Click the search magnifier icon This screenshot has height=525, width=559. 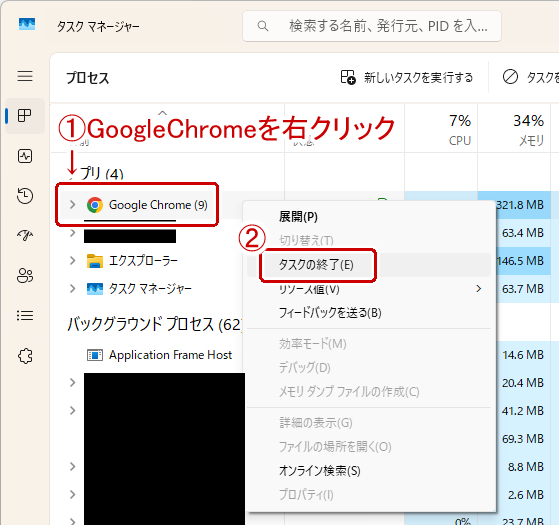[263, 26]
